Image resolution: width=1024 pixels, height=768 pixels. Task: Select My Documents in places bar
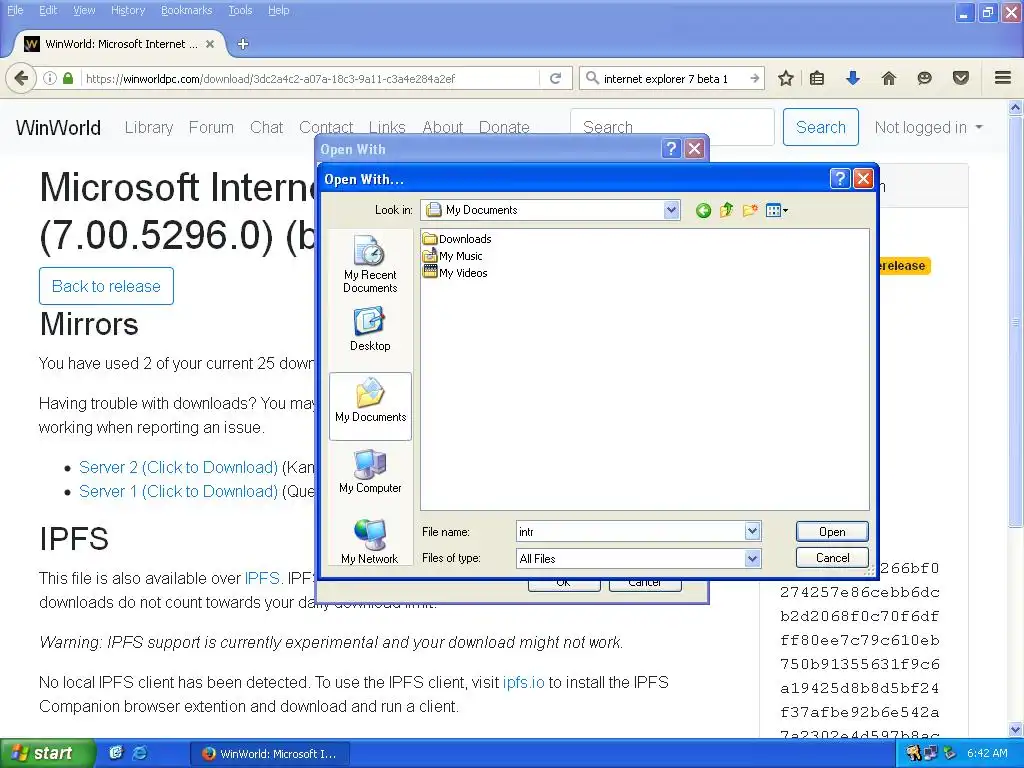pos(370,406)
